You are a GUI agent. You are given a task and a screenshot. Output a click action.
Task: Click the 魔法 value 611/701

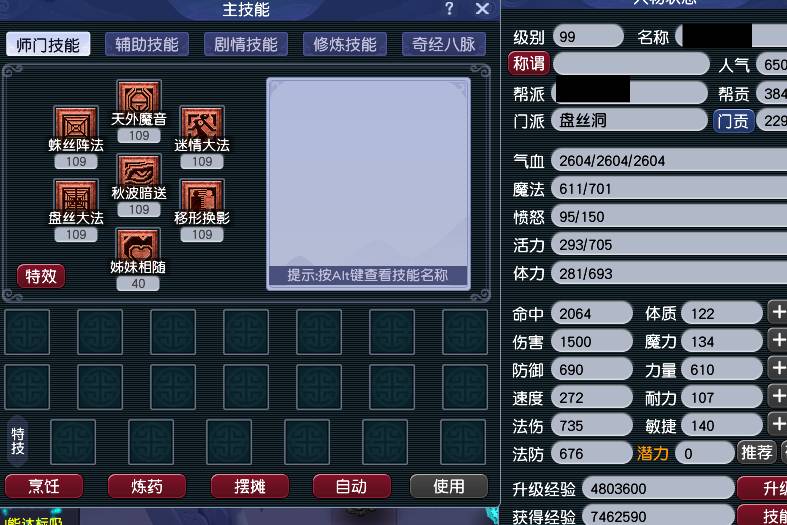669,189
